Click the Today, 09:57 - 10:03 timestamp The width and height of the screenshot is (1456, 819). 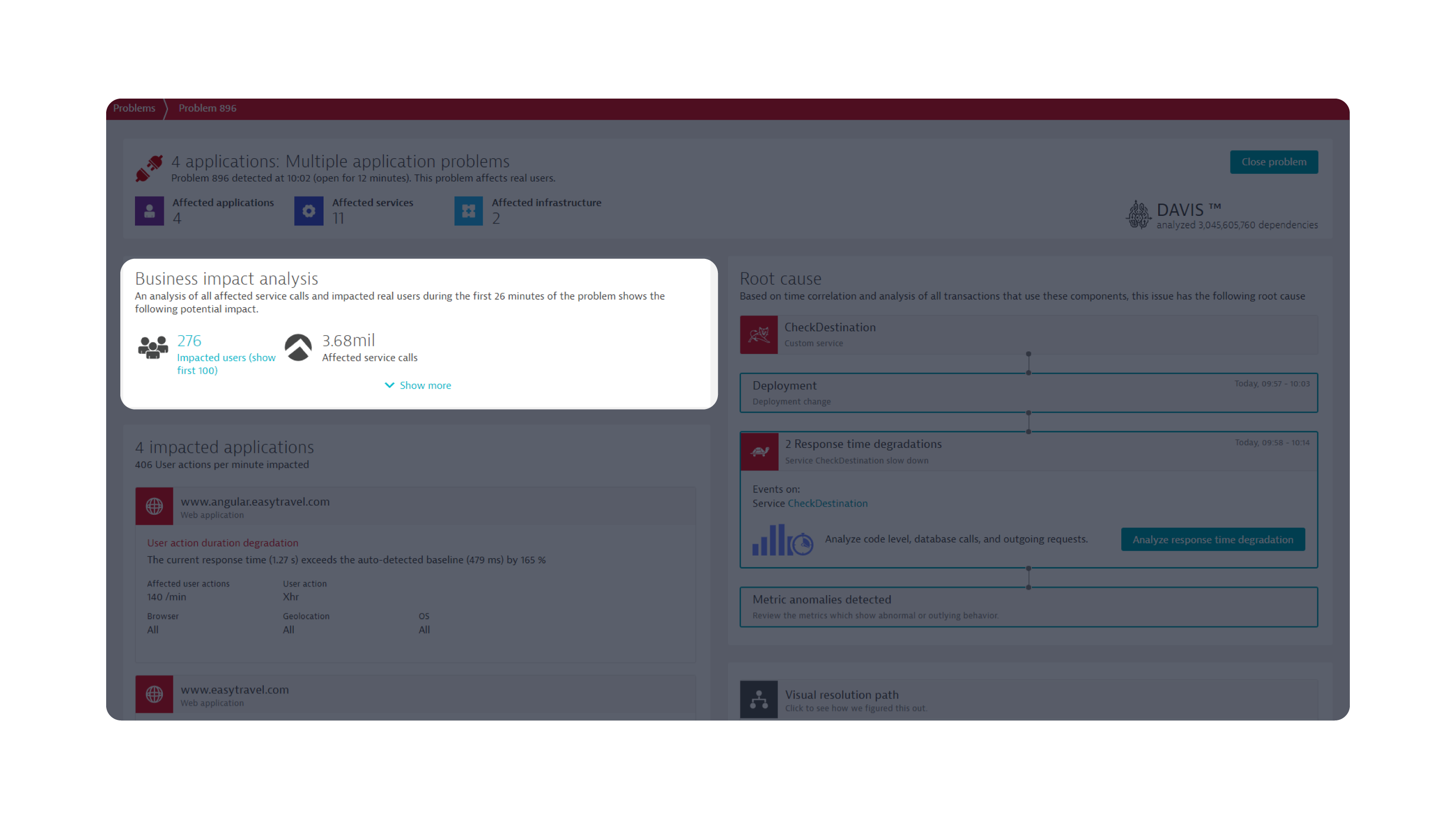(1272, 383)
